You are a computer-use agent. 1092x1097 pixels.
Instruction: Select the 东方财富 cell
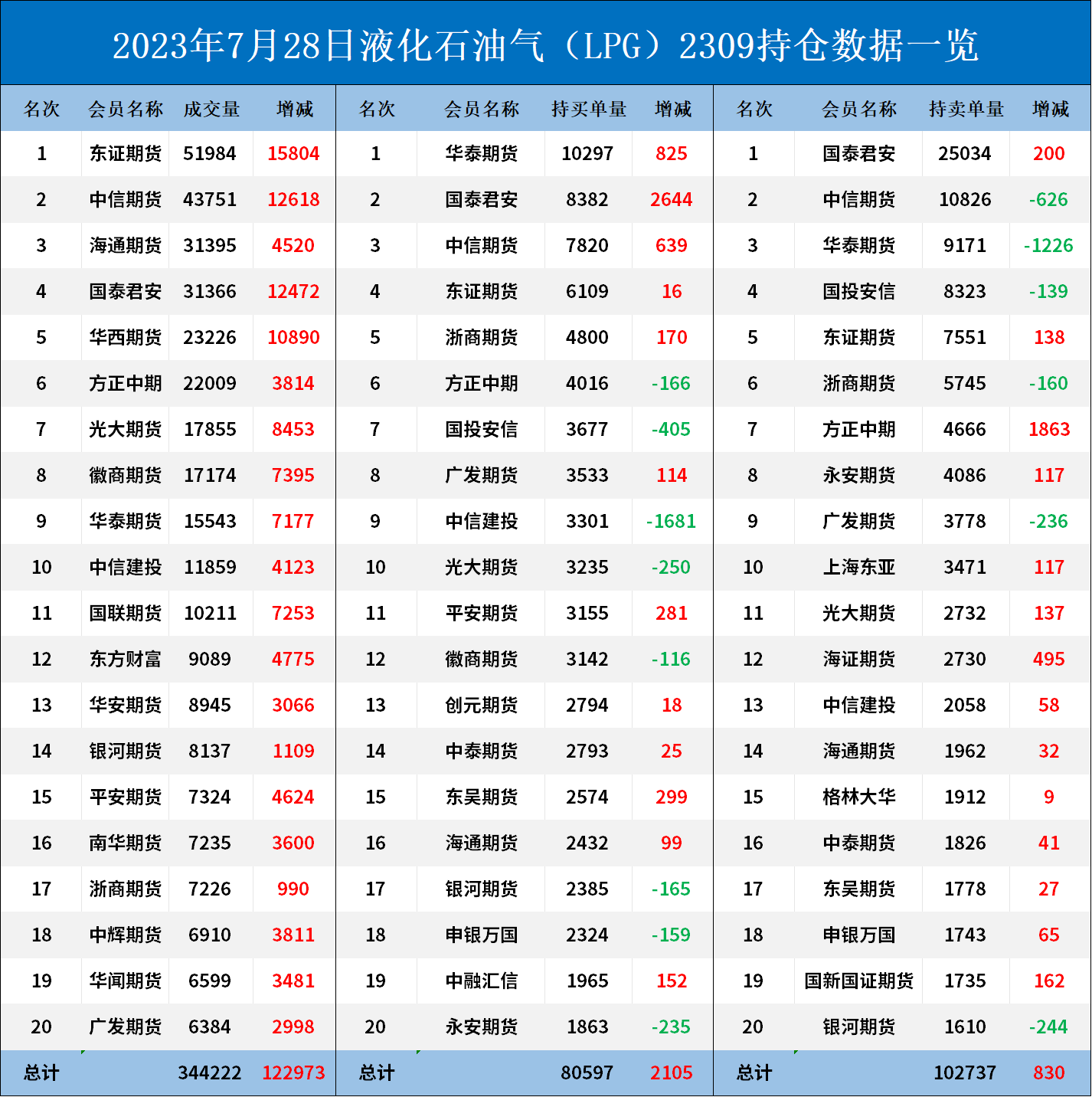pyautogui.click(x=126, y=660)
